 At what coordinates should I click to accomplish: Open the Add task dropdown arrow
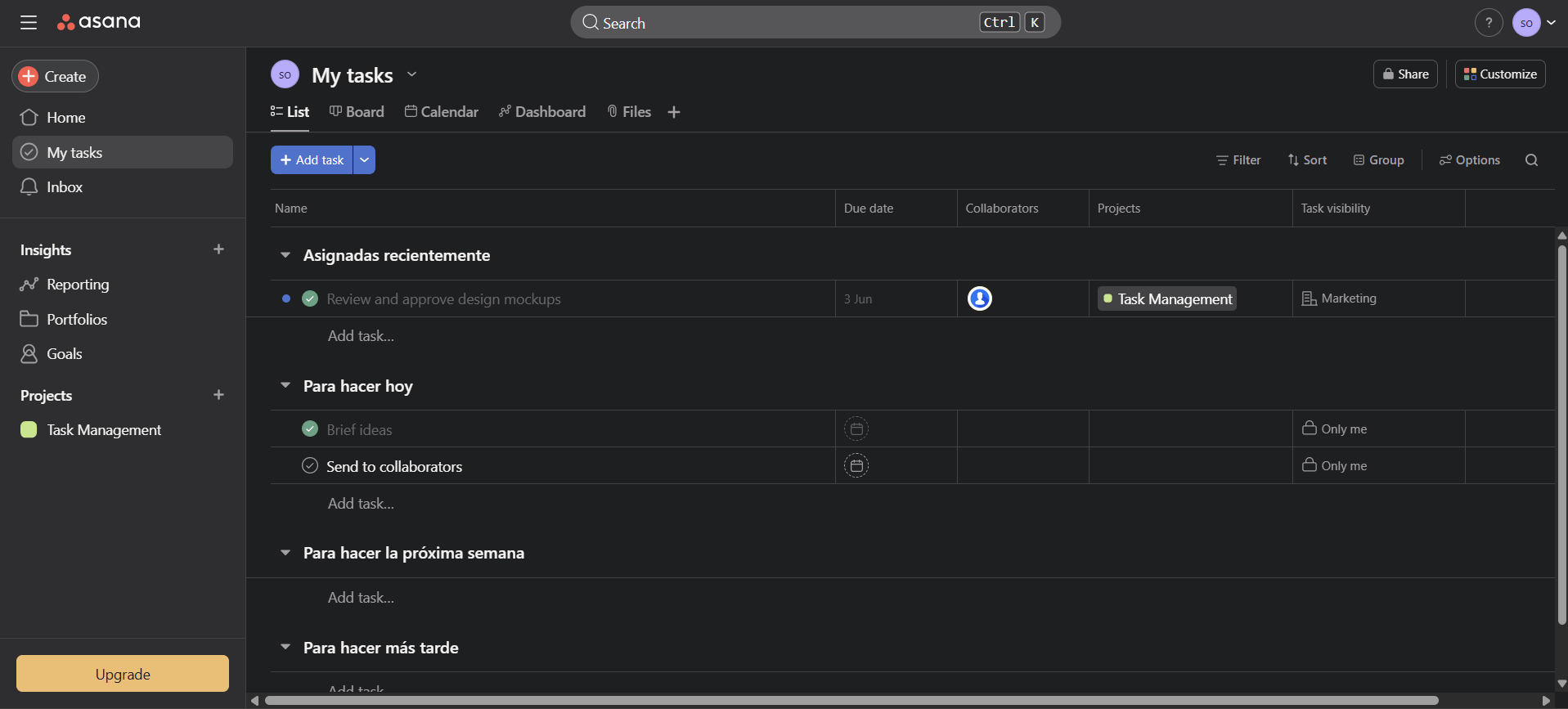(x=364, y=160)
